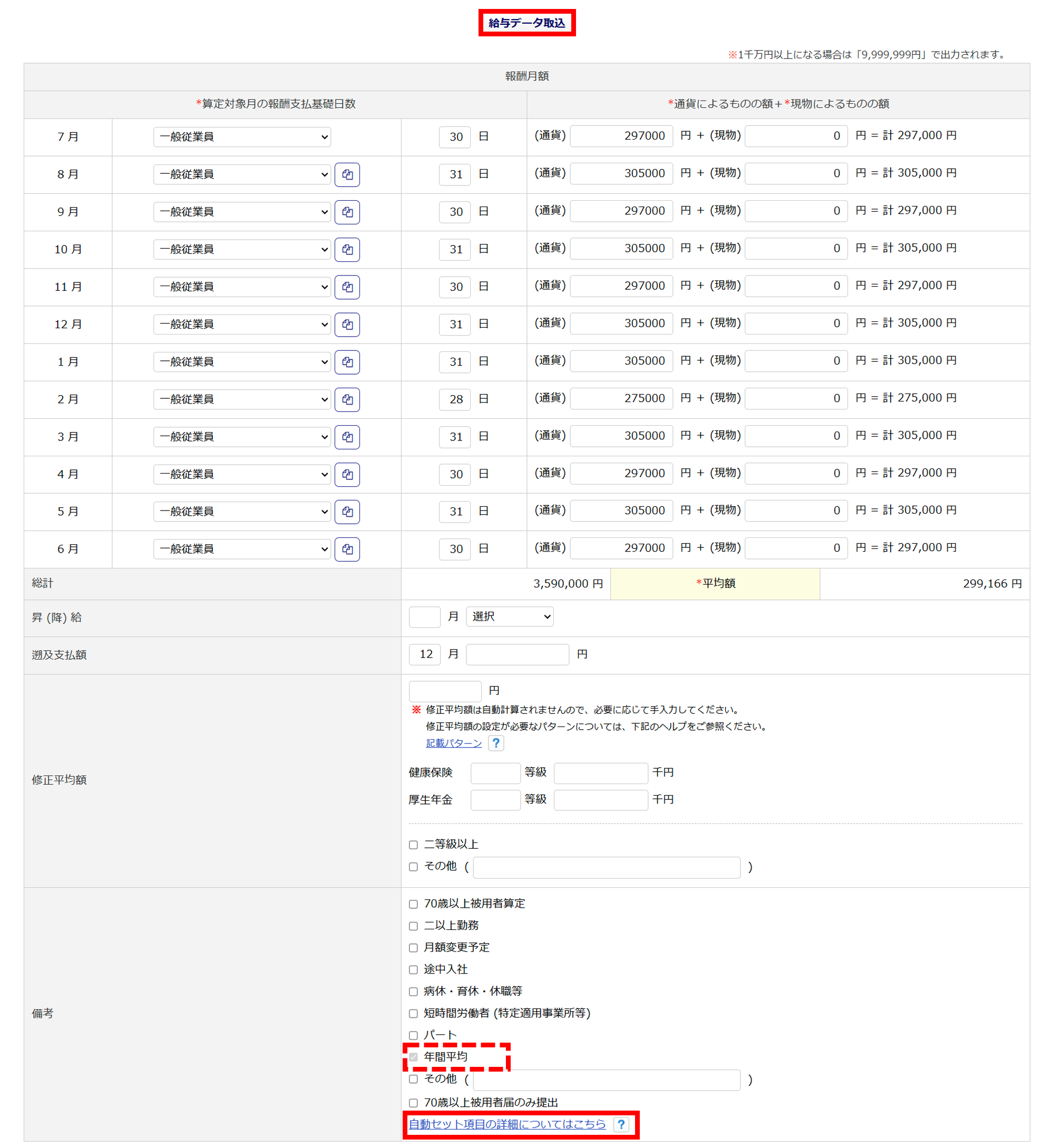This screenshot has height=1148, width=1054.
Task: Click the copy icon in the 10月 row
Action: [347, 249]
